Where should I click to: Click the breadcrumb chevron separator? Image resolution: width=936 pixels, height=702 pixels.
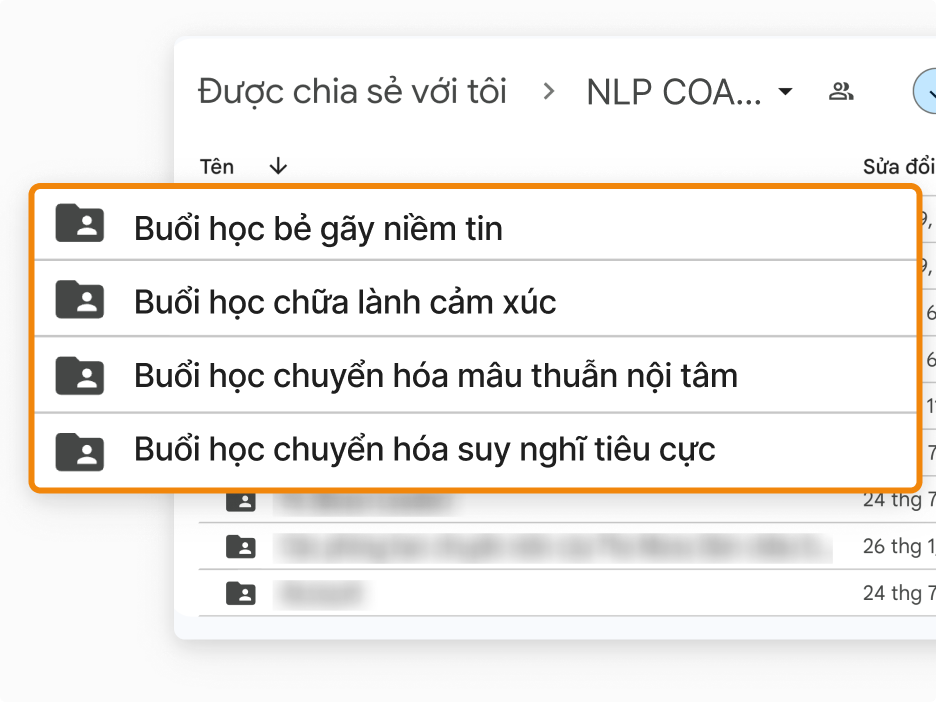(548, 92)
